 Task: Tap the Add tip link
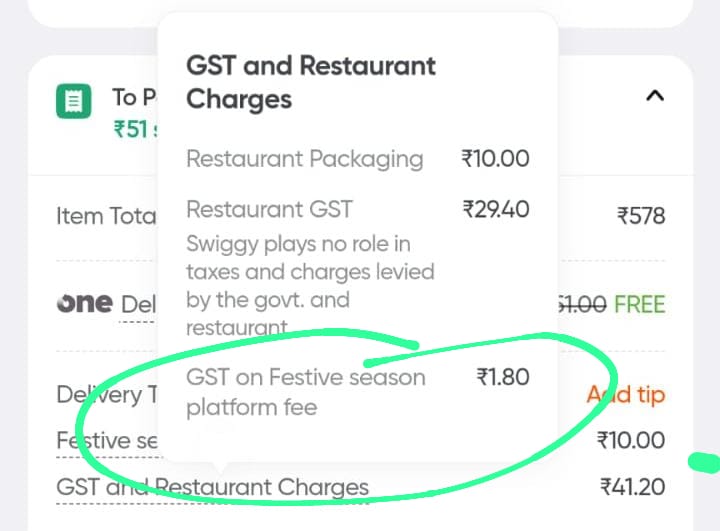pos(625,395)
